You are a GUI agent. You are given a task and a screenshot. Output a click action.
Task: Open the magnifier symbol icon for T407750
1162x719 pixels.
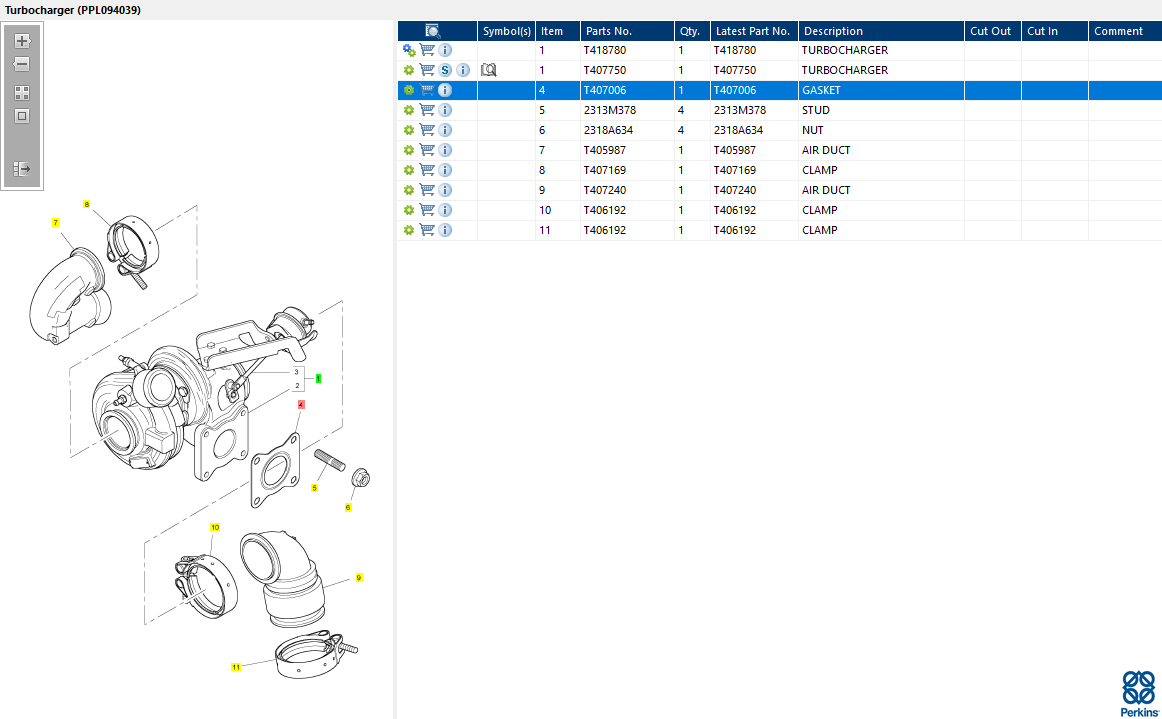point(488,70)
